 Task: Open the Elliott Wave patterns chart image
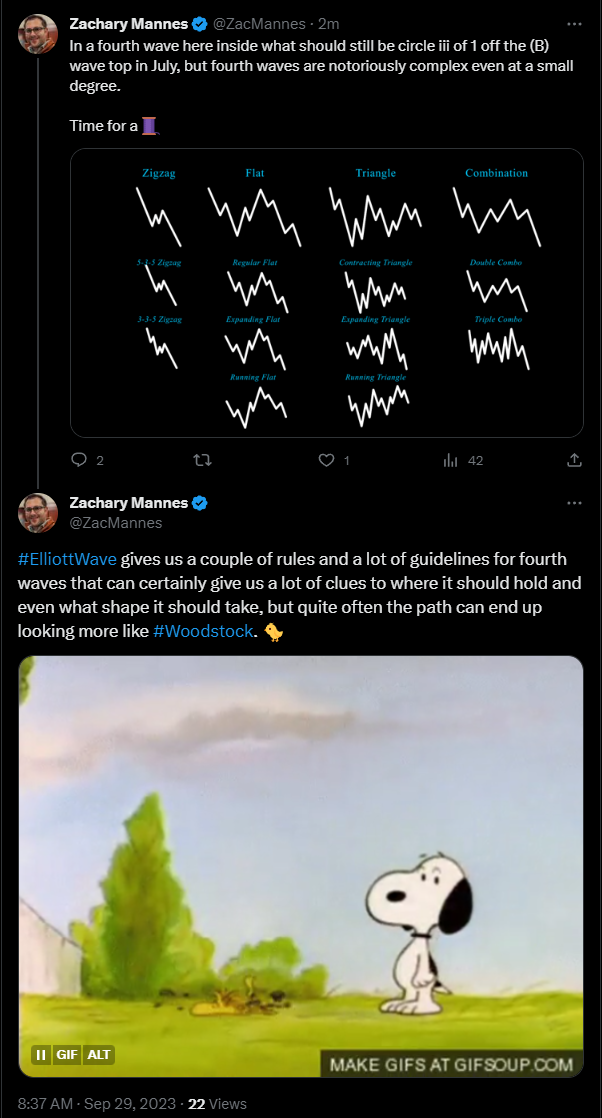point(326,293)
